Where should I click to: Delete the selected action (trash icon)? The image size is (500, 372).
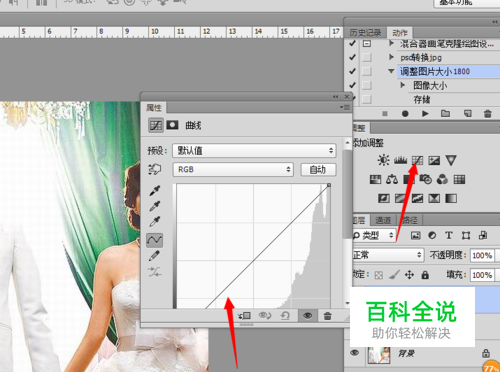(x=488, y=114)
